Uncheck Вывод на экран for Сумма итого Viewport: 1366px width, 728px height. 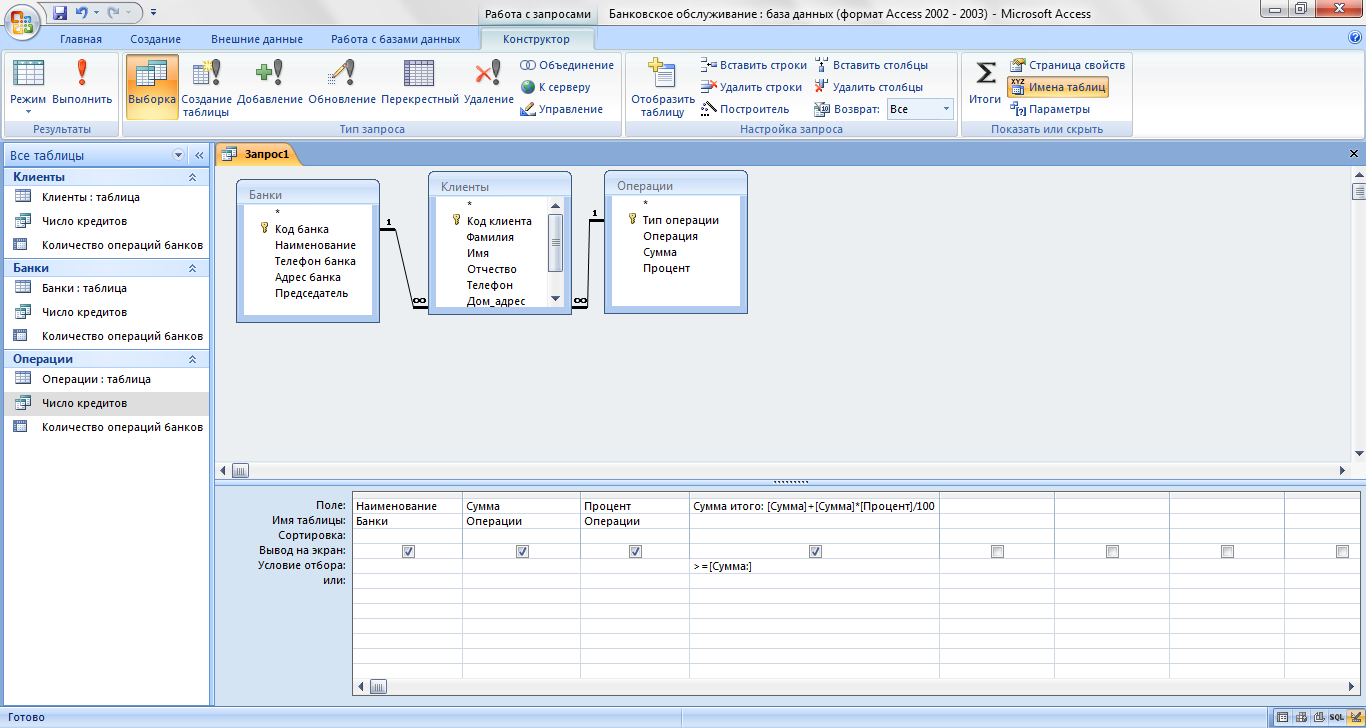coord(815,551)
